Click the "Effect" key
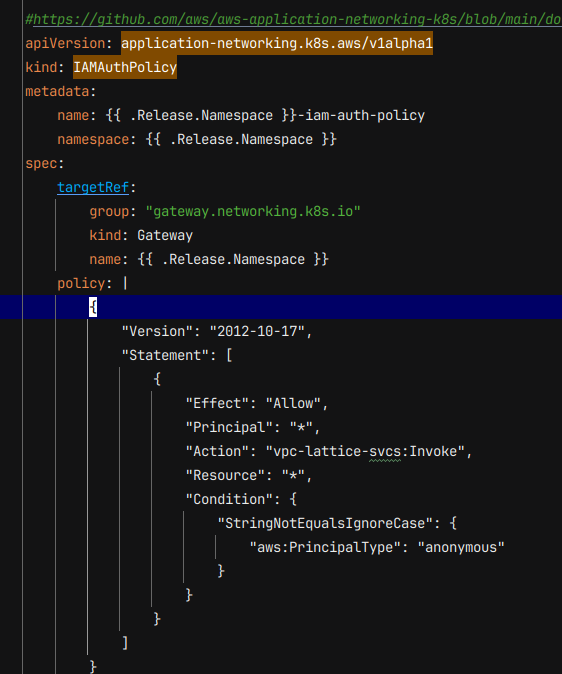This screenshot has width=562, height=674. coord(217,404)
